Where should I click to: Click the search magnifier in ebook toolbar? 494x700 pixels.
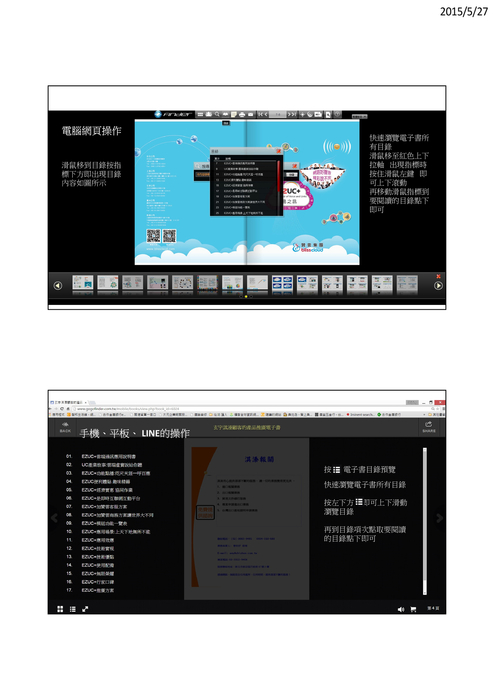pos(217,114)
